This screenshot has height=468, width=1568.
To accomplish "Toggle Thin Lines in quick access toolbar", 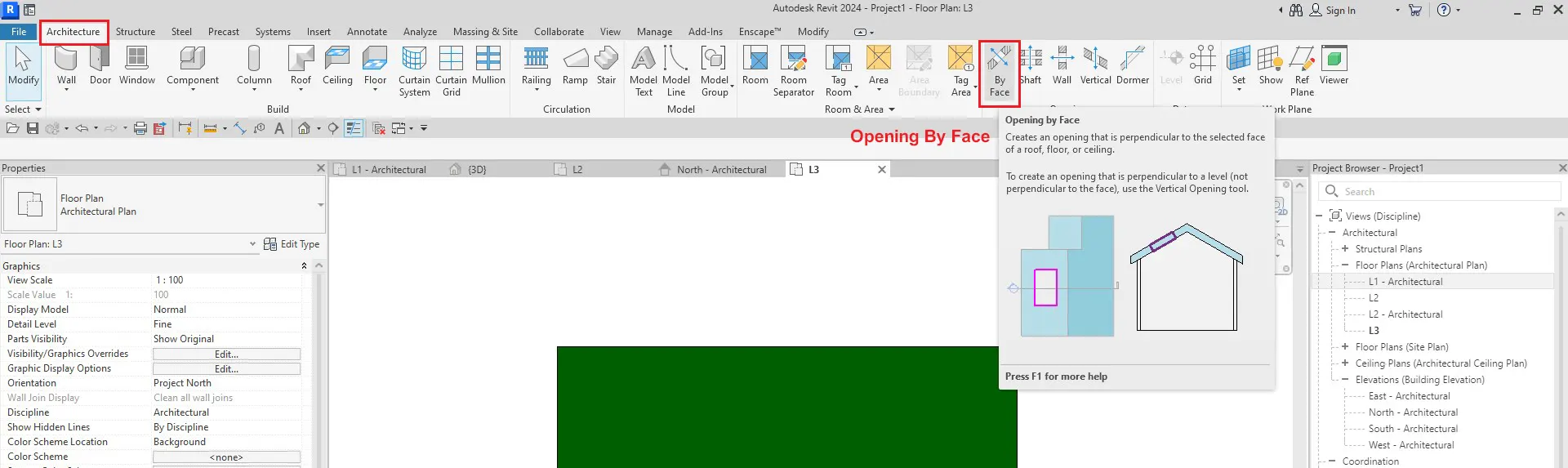I will [354, 128].
